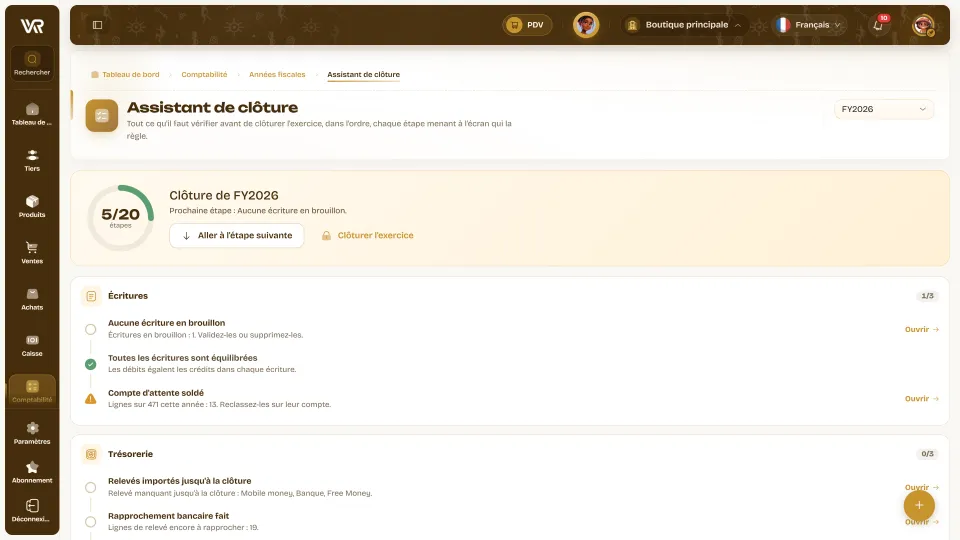
Task: Toggle the sidebar collapse icon
Action: [x=97, y=25]
